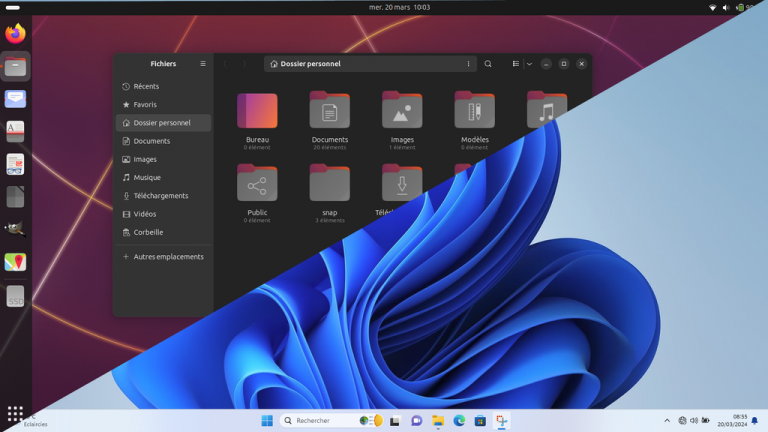Open Microsoft Edge on the Windows taskbar
This screenshot has height=432, width=768.
pyautogui.click(x=459, y=421)
